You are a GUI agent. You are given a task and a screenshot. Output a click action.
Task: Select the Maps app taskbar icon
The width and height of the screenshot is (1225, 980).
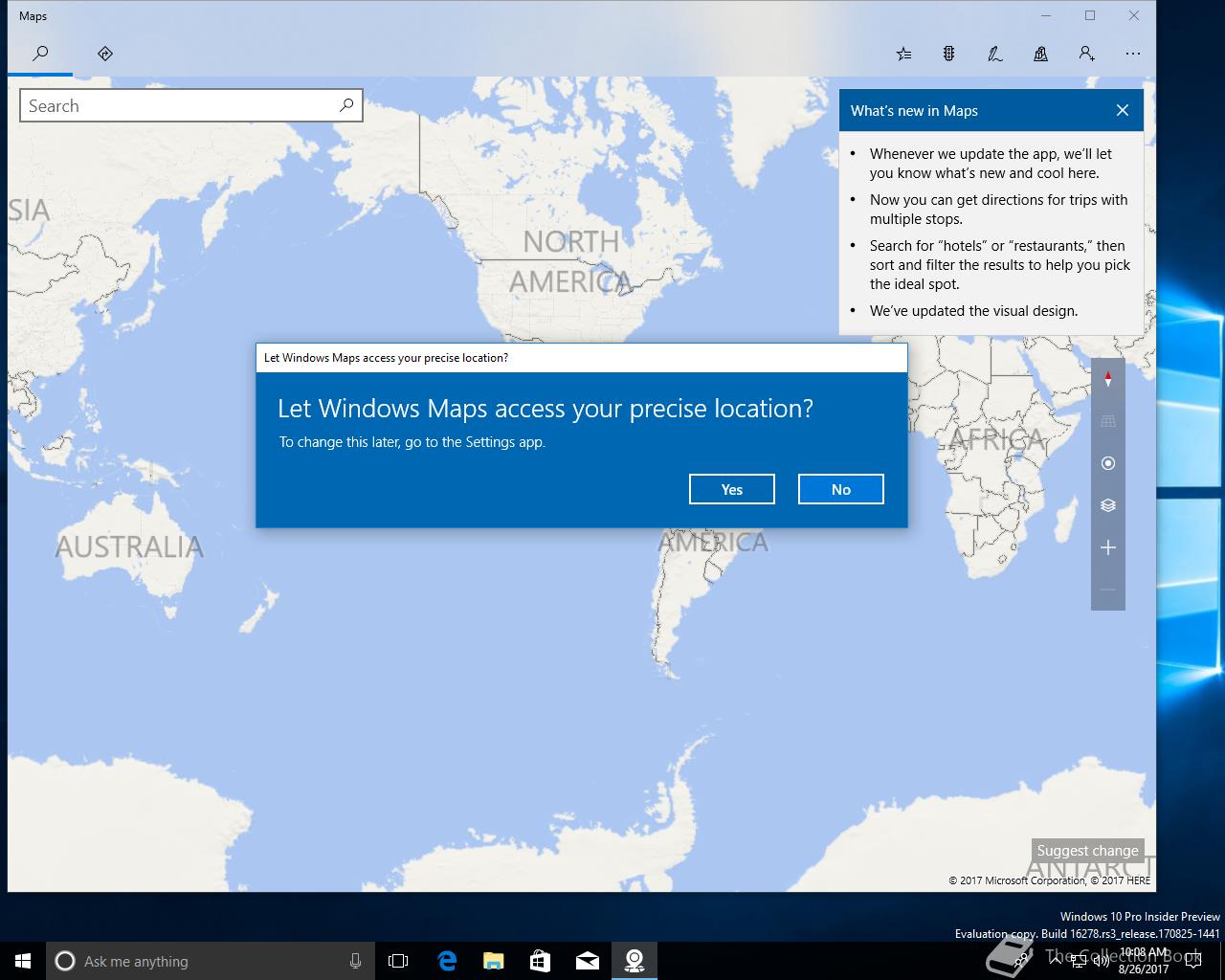click(x=635, y=961)
